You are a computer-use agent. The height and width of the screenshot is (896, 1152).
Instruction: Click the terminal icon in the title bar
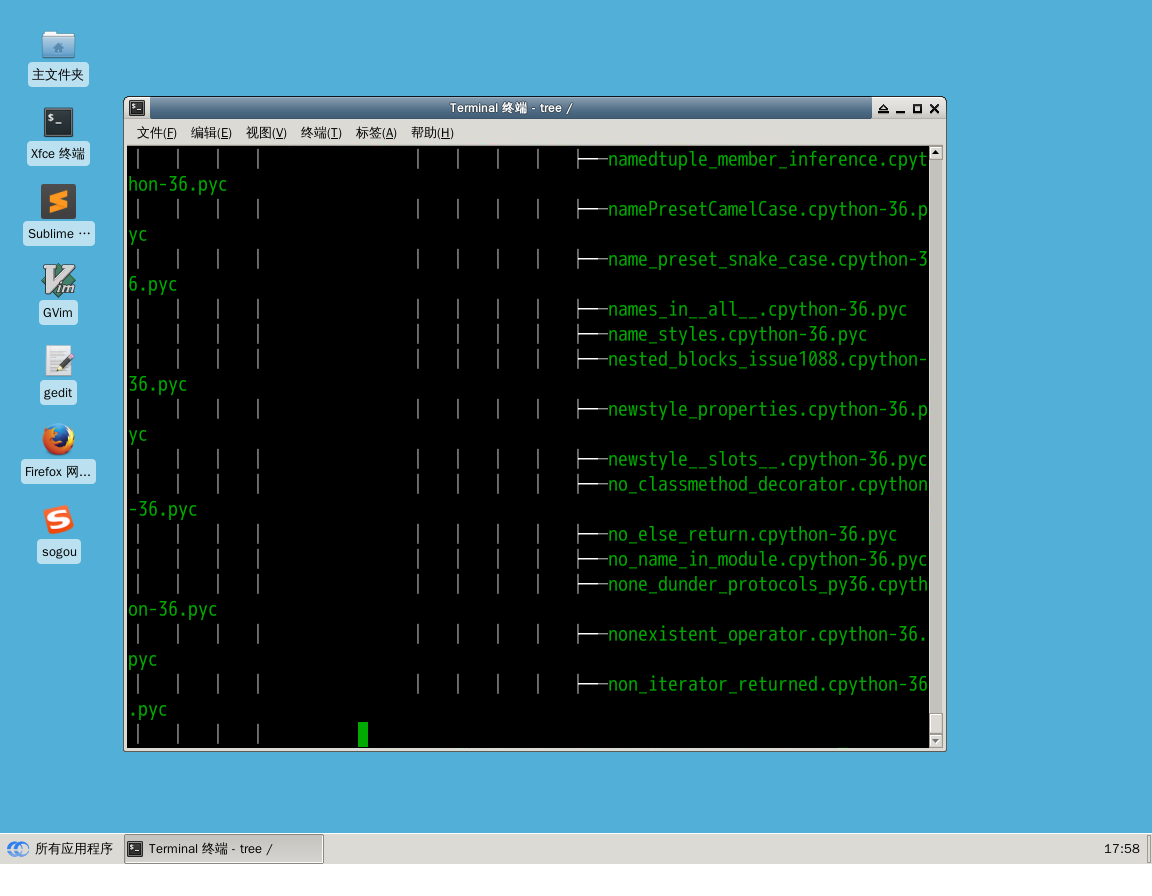[x=137, y=108]
